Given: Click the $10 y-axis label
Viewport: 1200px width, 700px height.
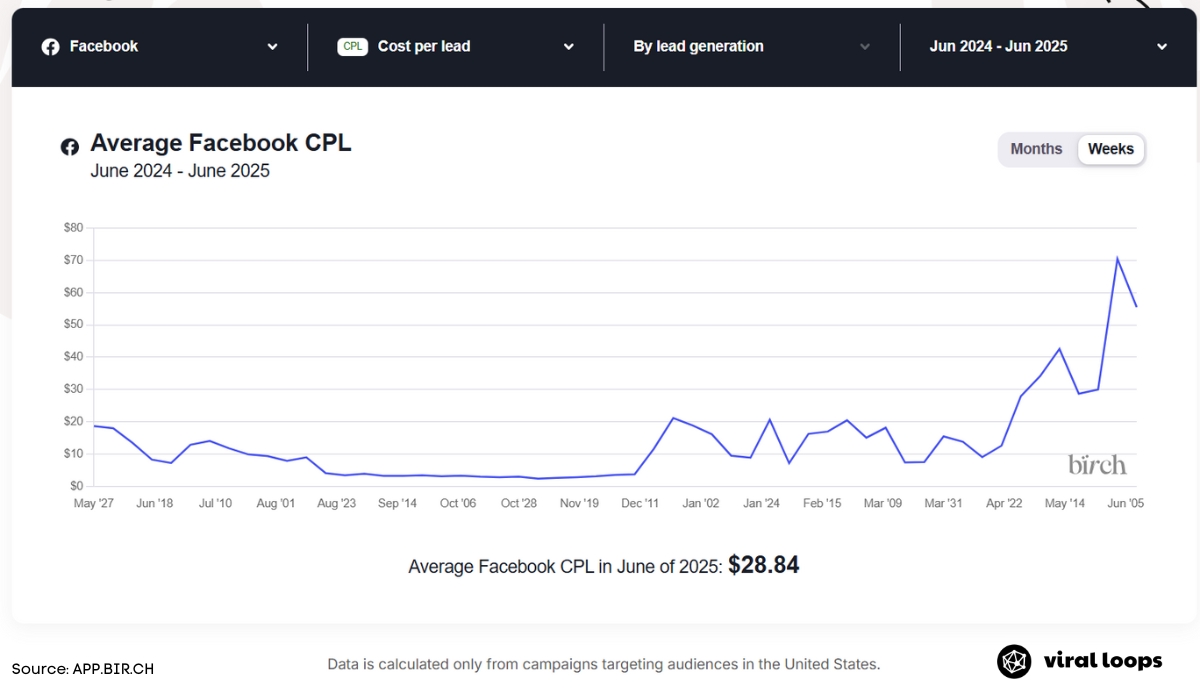Looking at the screenshot, I should tap(72, 453).
